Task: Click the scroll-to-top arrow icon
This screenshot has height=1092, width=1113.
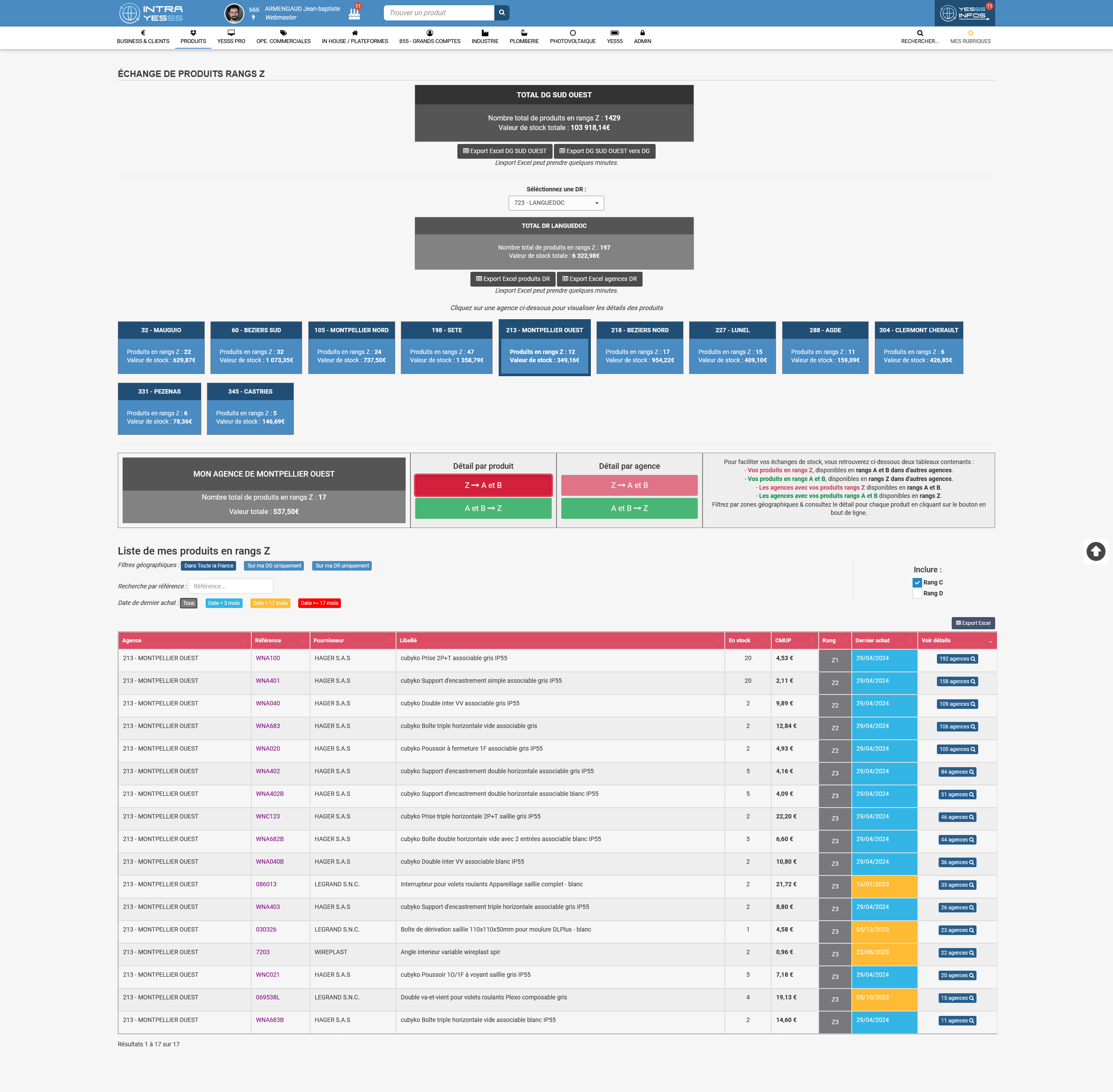Action: [1095, 551]
